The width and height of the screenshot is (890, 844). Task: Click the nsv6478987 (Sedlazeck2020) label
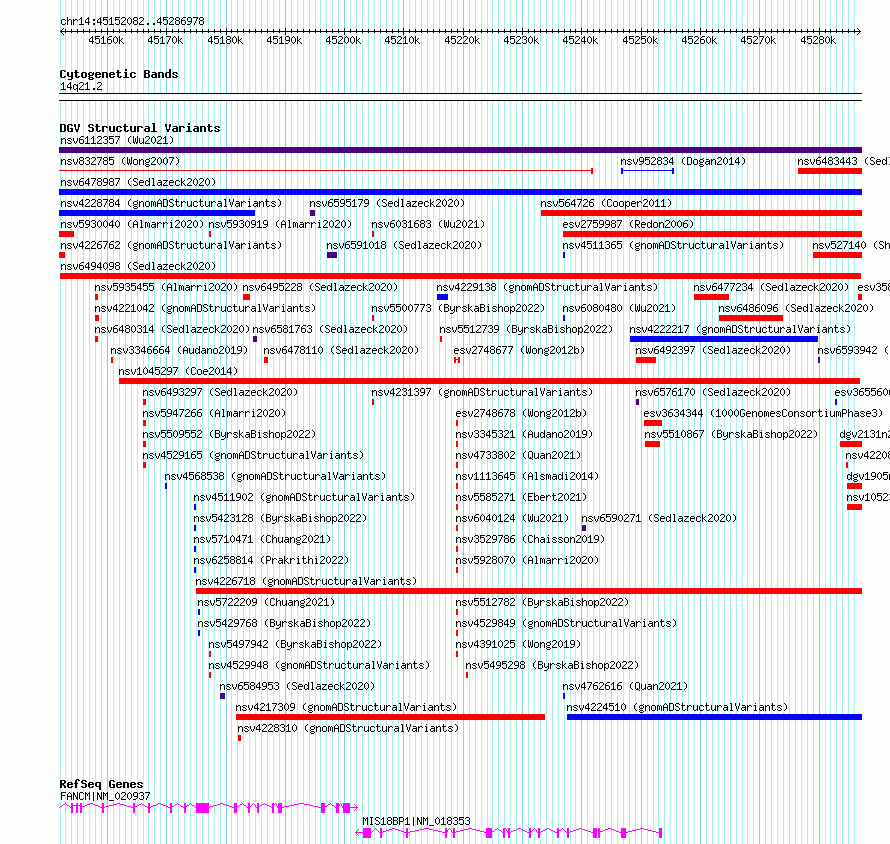138,182
